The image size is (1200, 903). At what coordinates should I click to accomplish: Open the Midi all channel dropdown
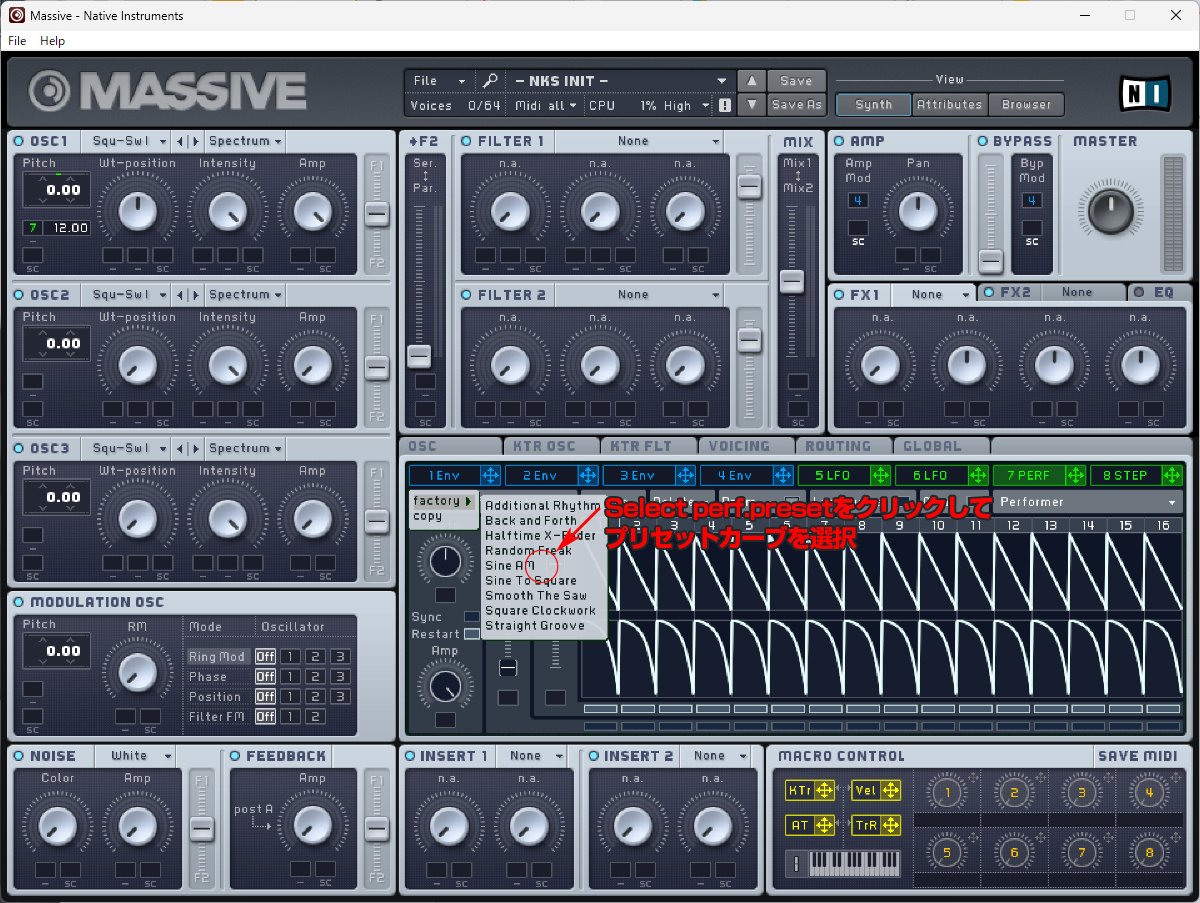[546, 105]
